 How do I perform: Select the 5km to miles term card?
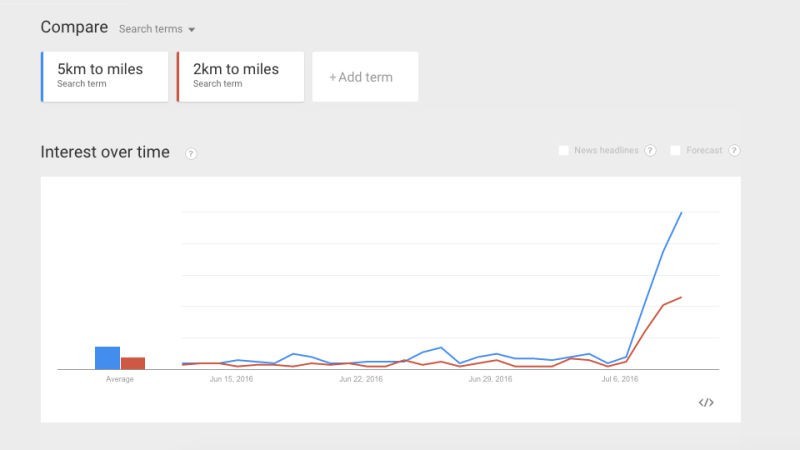pyautogui.click(x=105, y=77)
